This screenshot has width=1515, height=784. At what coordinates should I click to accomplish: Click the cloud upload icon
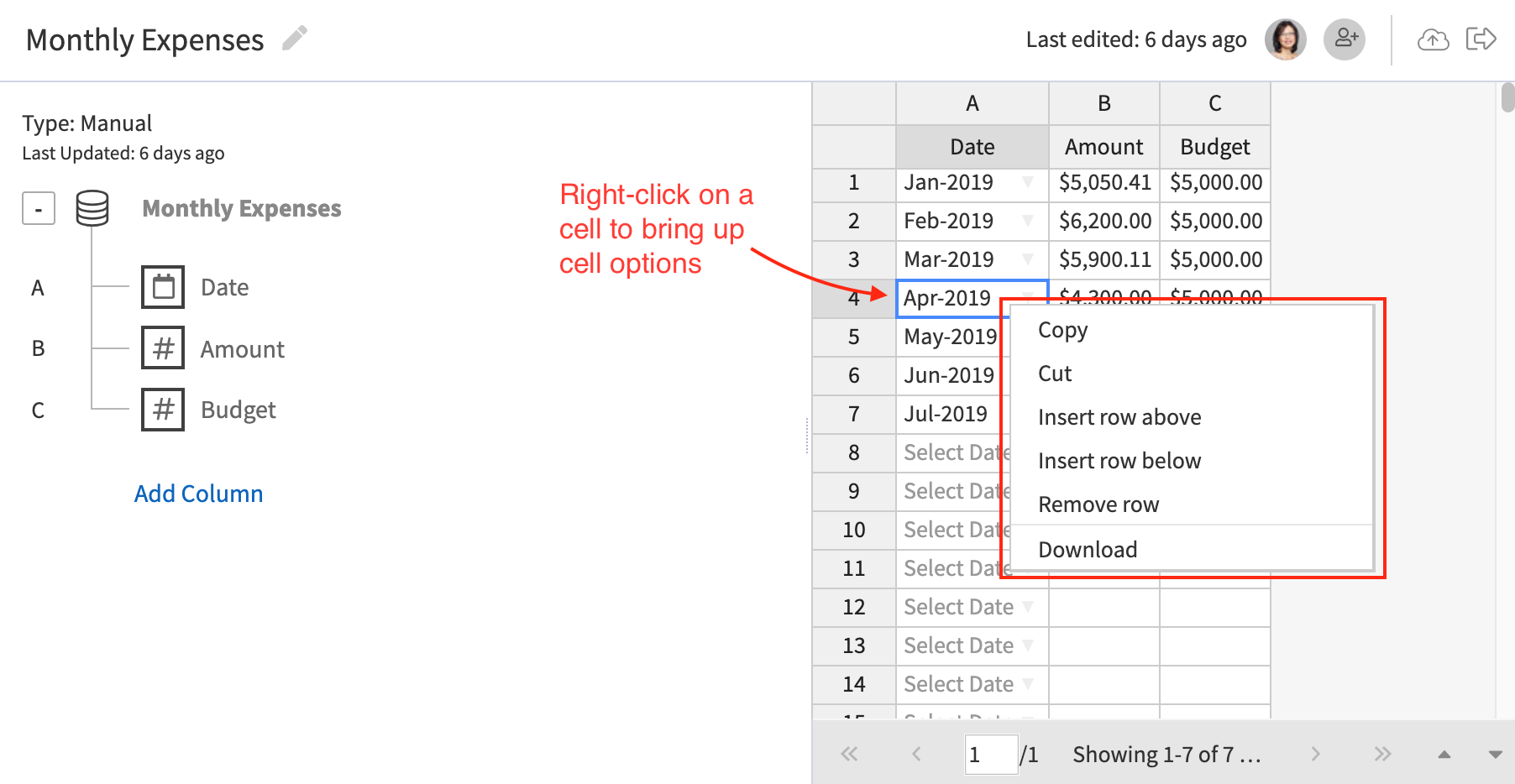pos(1433,39)
